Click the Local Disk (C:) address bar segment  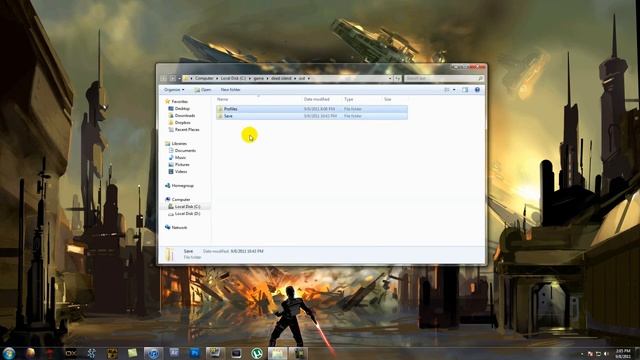click(233, 78)
